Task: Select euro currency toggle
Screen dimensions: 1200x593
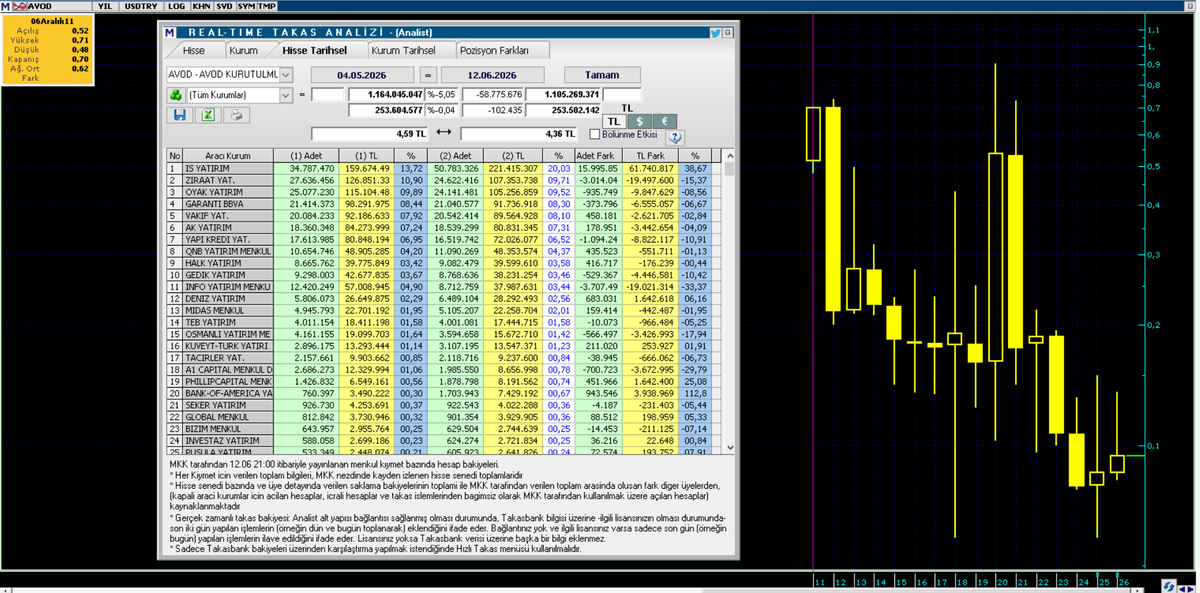Action: (663, 121)
